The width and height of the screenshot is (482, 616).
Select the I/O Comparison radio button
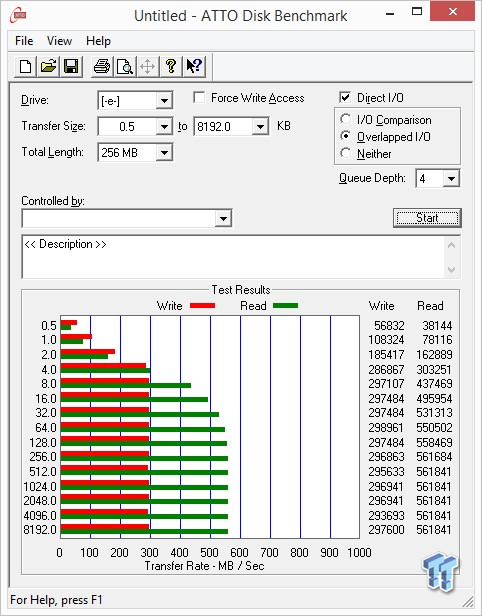tap(346, 119)
